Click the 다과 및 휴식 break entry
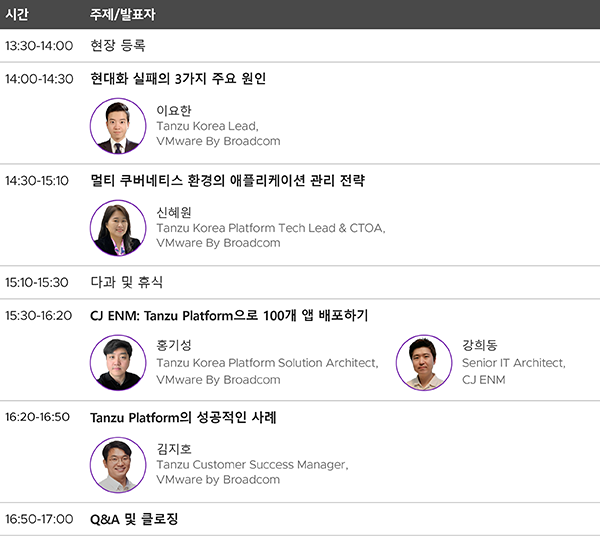The width and height of the screenshot is (600, 540). [126, 282]
